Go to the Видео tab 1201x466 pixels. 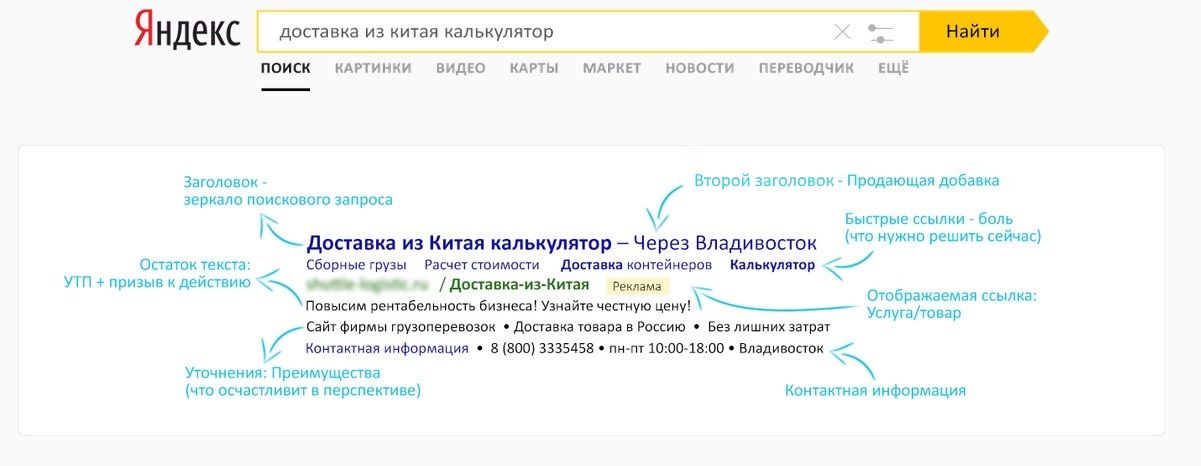tap(460, 68)
